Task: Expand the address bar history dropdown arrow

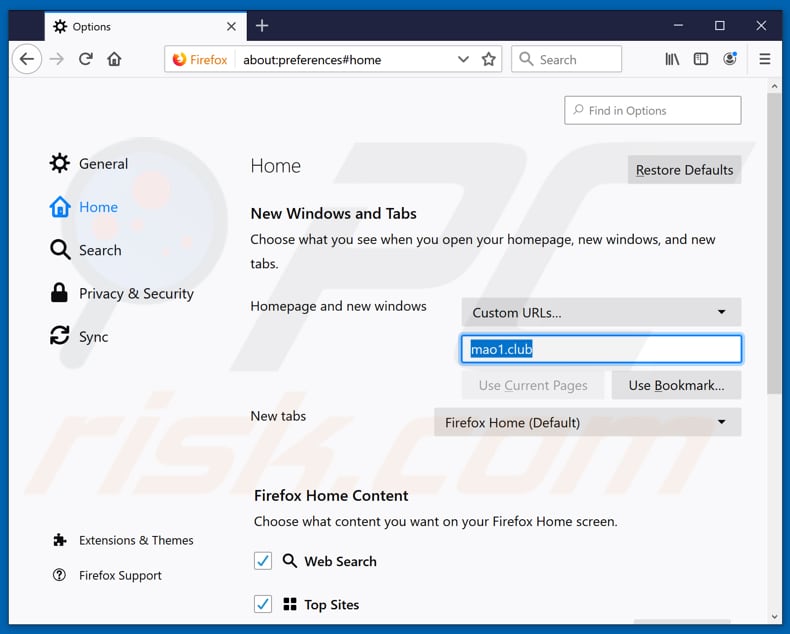Action: pos(463,59)
